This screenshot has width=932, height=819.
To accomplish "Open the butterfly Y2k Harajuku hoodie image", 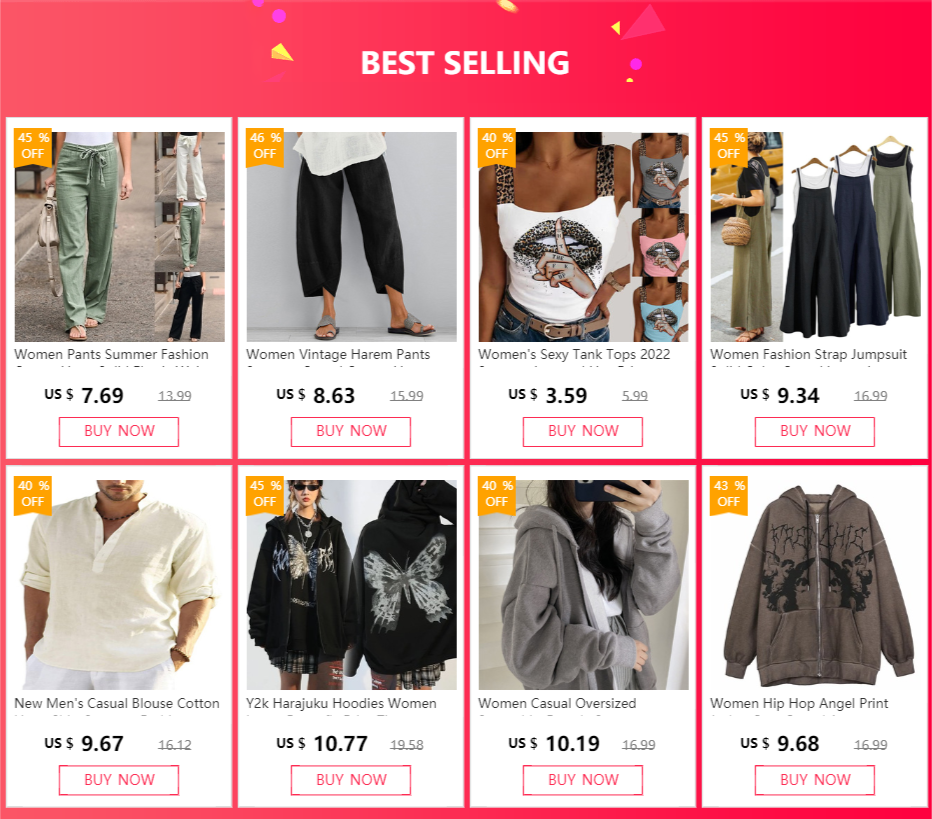I will click(351, 585).
